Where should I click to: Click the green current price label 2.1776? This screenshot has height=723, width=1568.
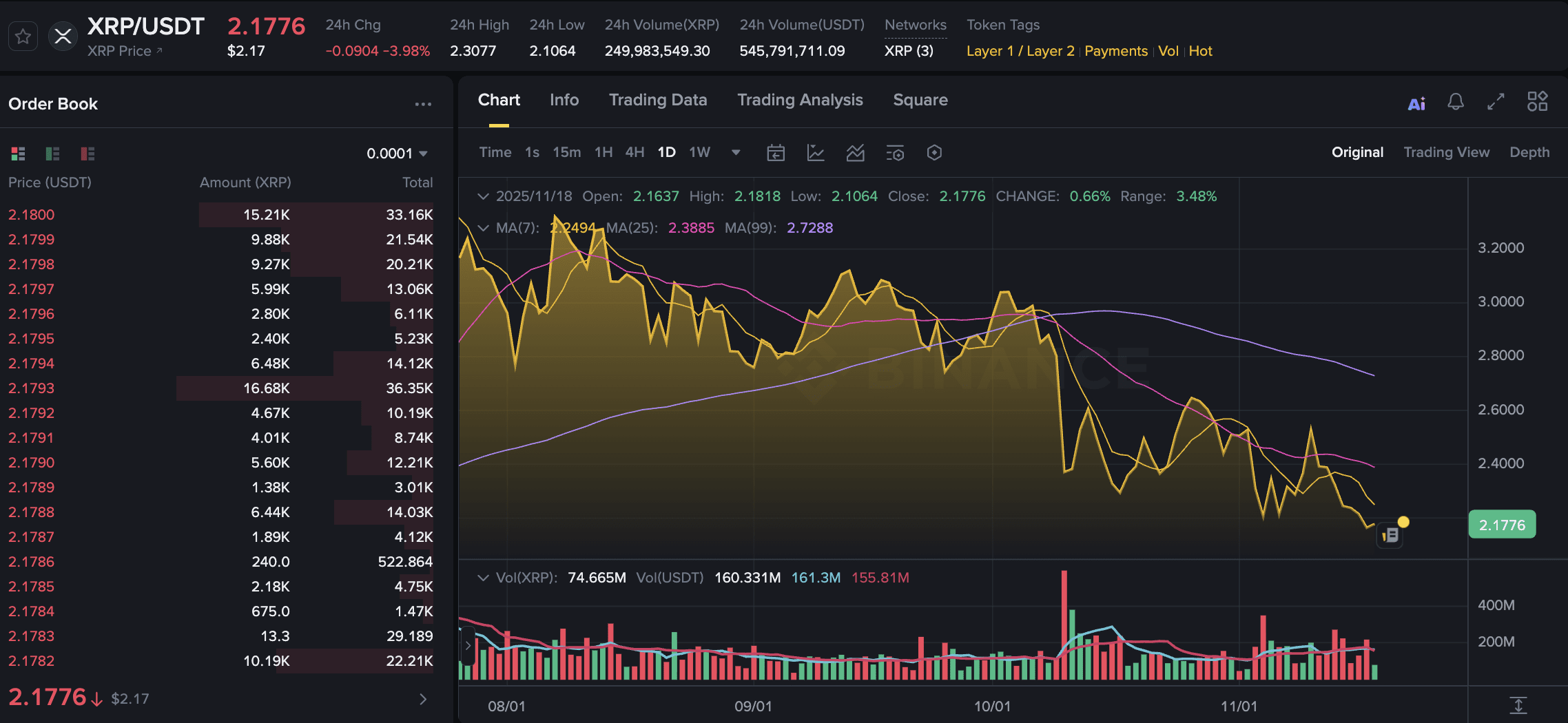pyautogui.click(x=1502, y=524)
